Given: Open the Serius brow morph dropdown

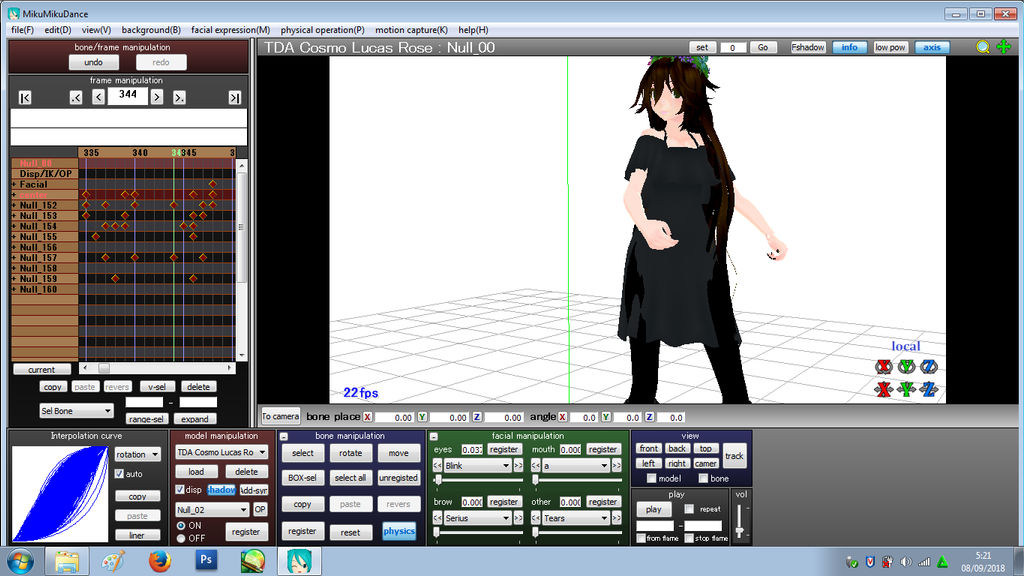Looking at the screenshot, I should [477, 518].
